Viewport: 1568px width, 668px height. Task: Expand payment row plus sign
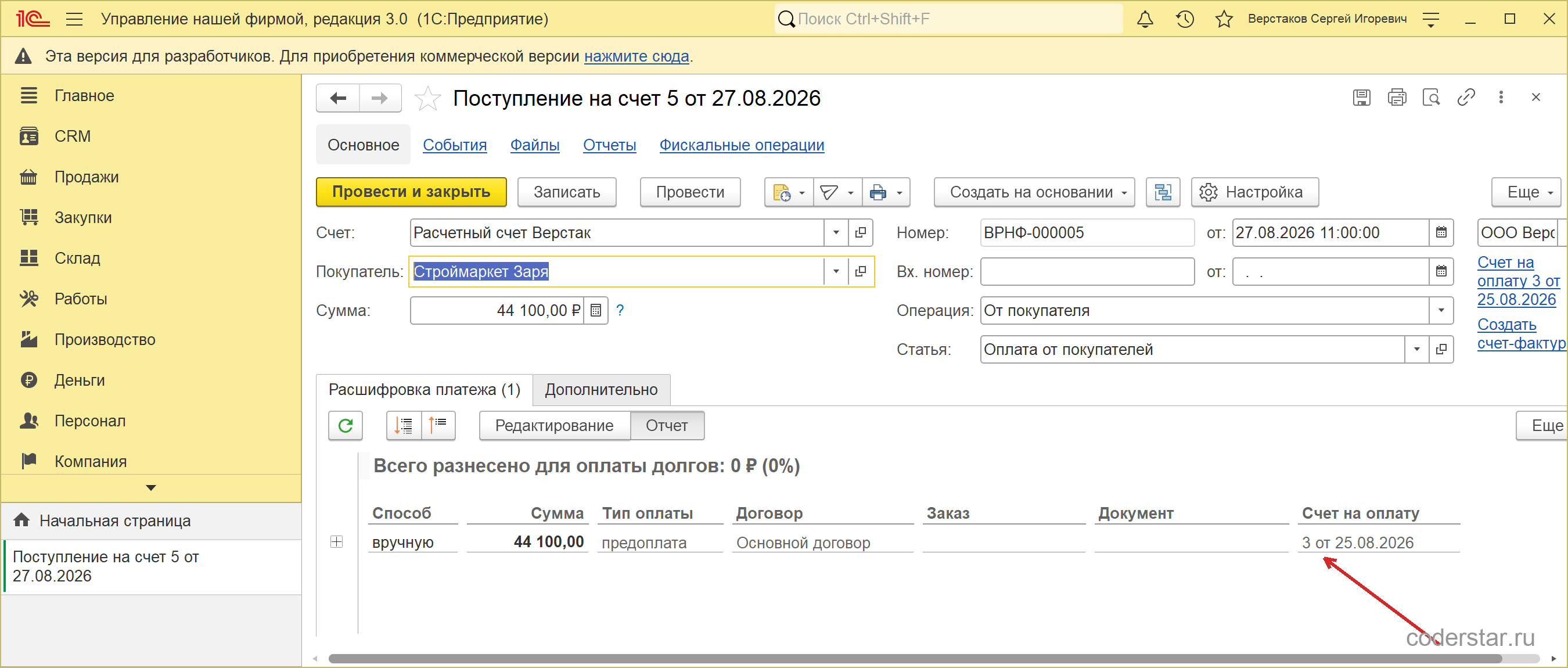click(337, 542)
